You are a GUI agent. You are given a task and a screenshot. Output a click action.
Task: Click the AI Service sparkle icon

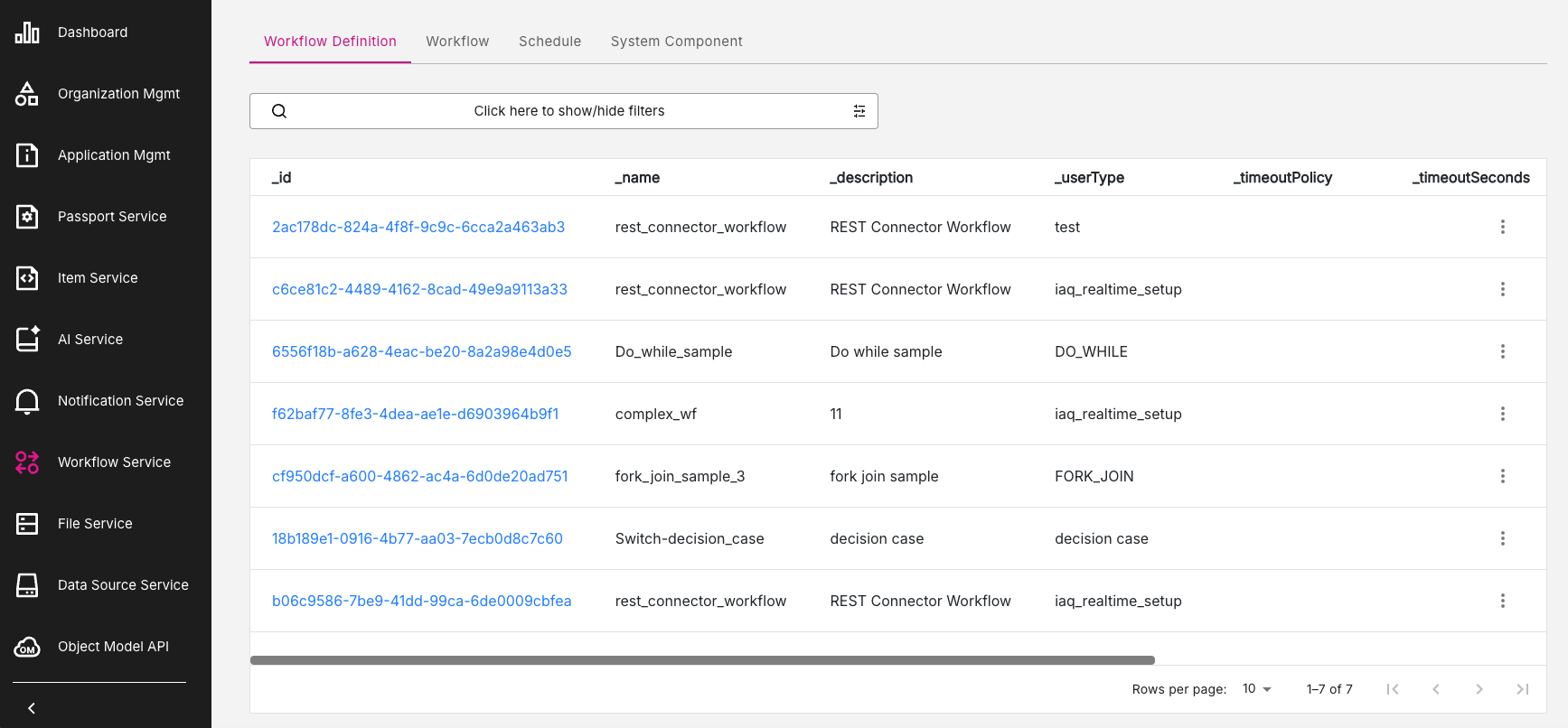27,340
